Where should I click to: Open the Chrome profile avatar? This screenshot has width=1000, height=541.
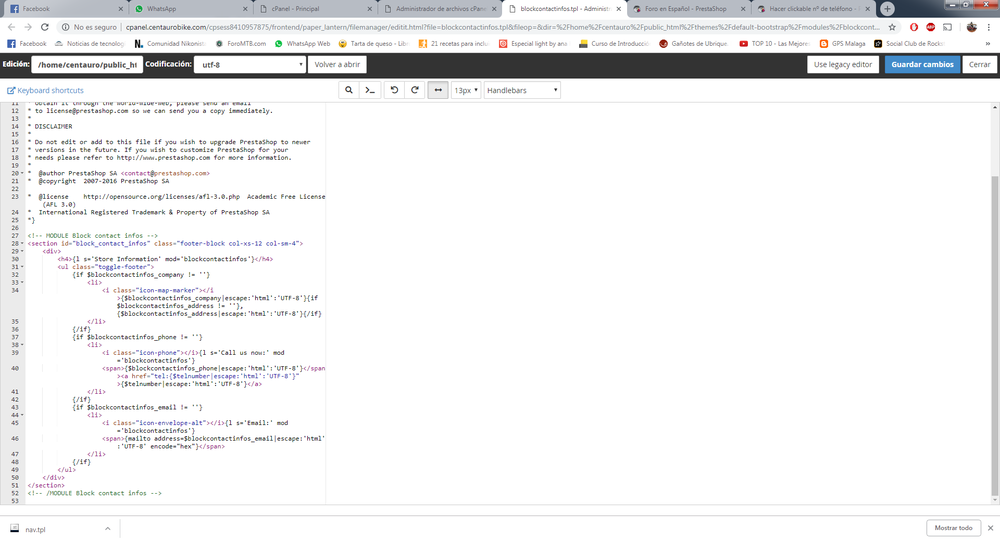point(971,27)
